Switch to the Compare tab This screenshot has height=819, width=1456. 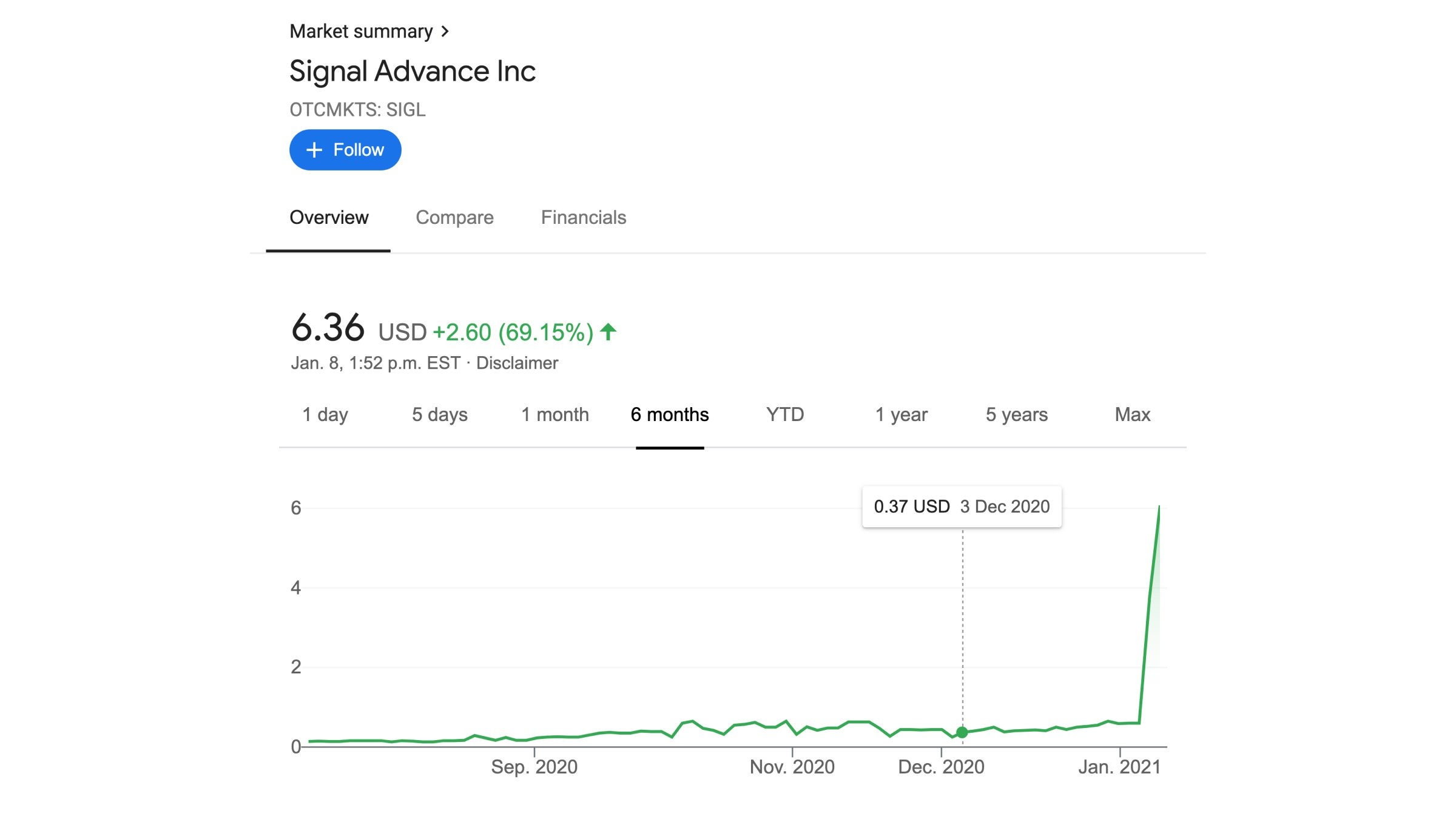click(x=455, y=217)
